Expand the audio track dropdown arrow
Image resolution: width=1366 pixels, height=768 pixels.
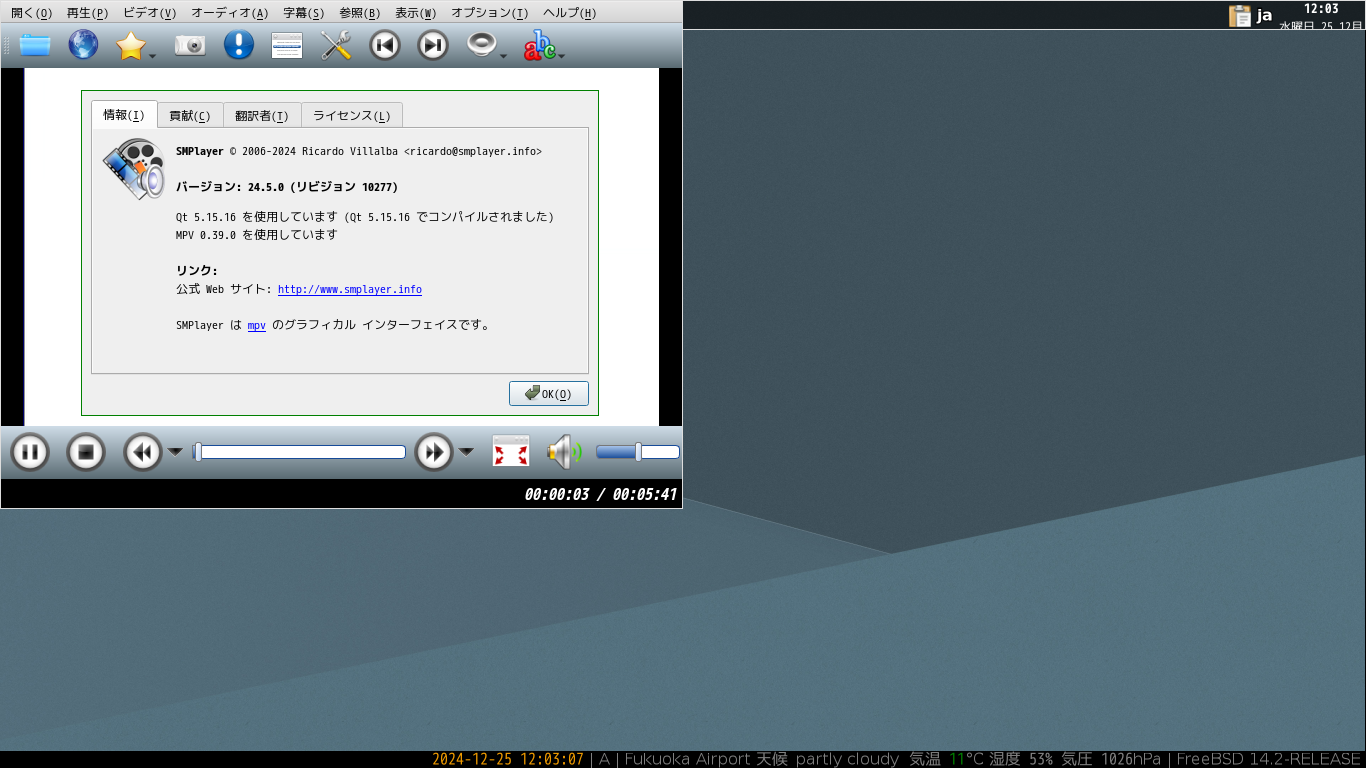click(504, 56)
